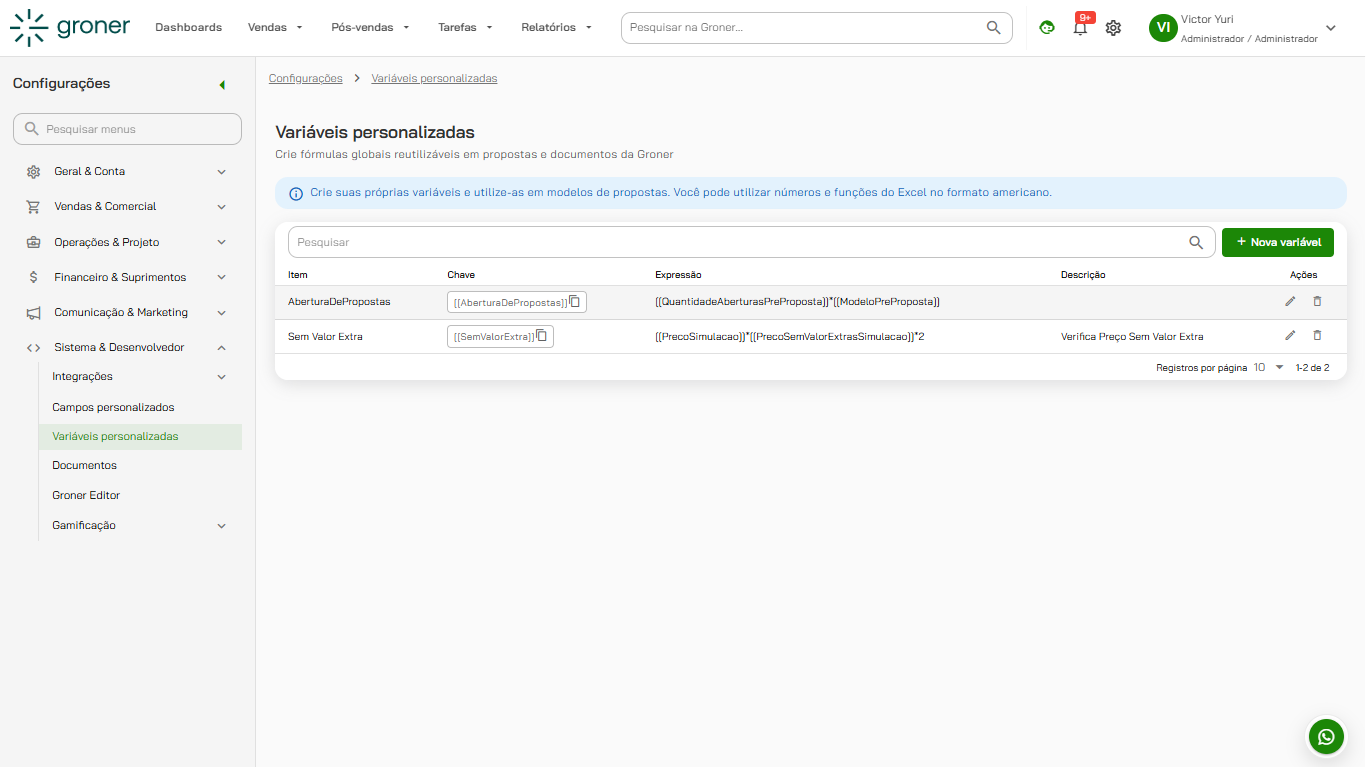1366x768 pixels.
Task: Click the magnifier icon in top search bar
Action: 993,28
